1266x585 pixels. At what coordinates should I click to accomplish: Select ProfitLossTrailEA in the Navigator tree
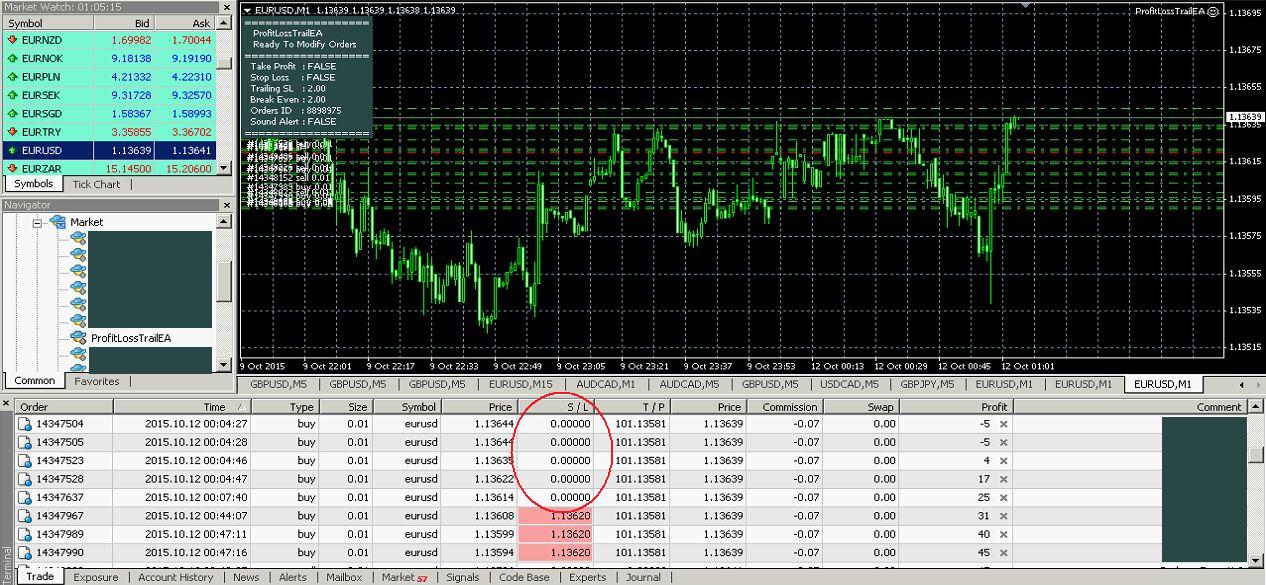point(130,338)
